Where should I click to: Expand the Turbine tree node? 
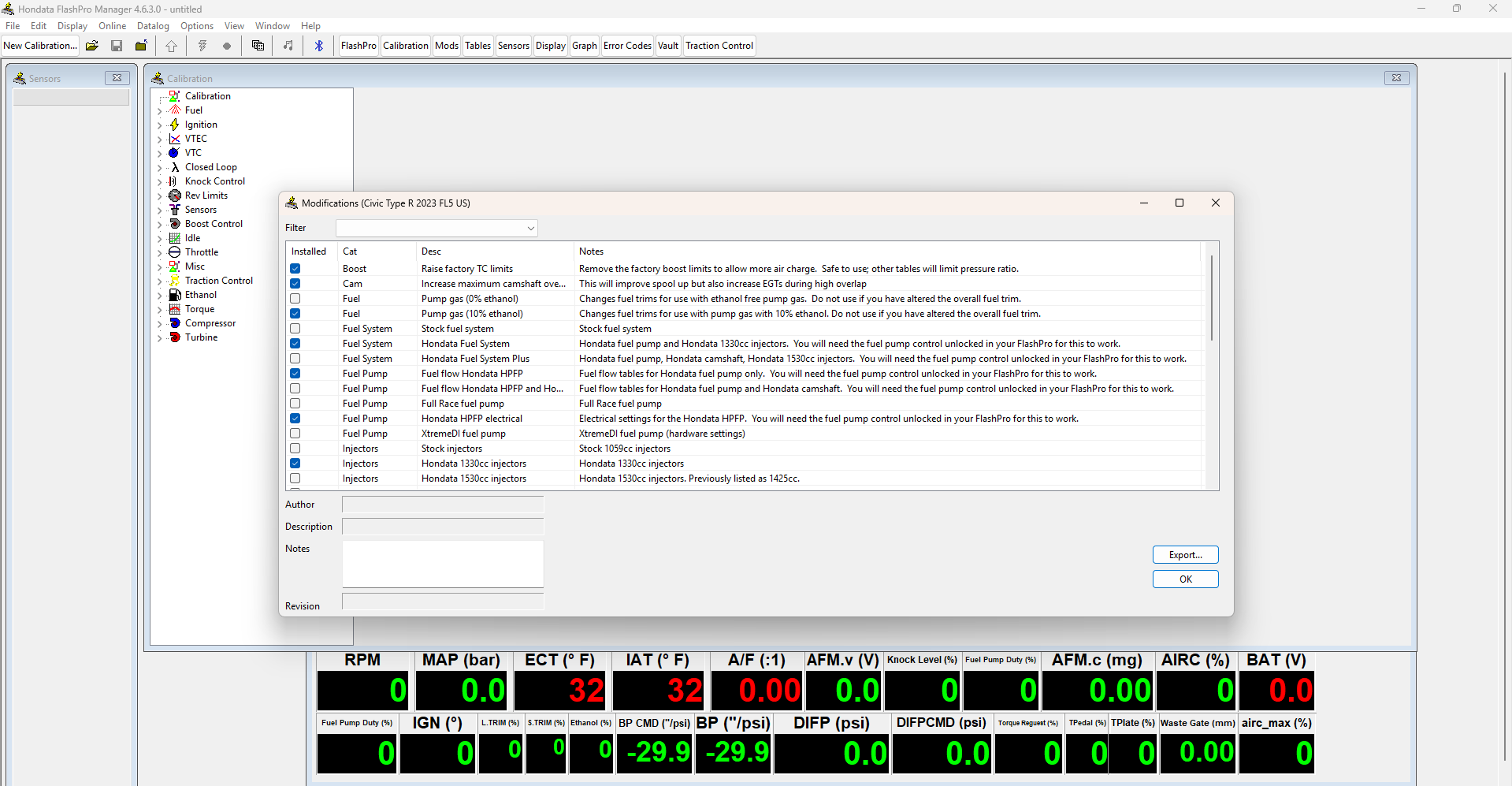tap(160, 338)
